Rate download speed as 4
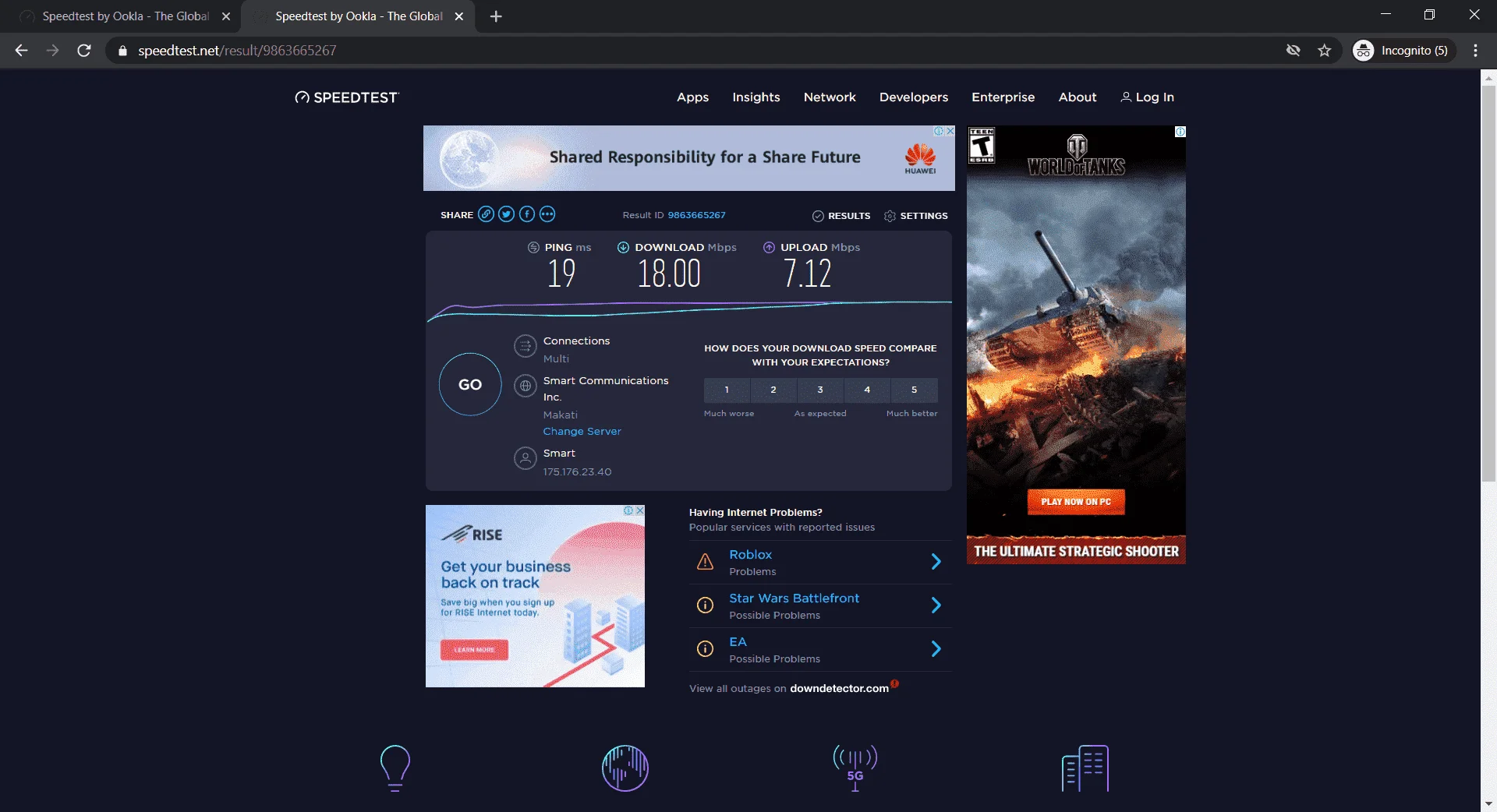1497x812 pixels. pos(867,390)
